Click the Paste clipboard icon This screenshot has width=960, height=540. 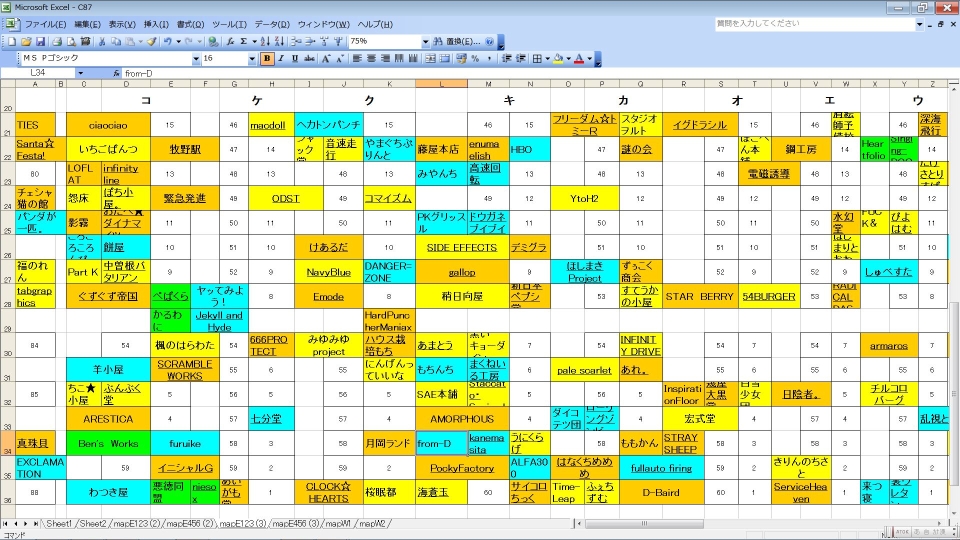130,42
